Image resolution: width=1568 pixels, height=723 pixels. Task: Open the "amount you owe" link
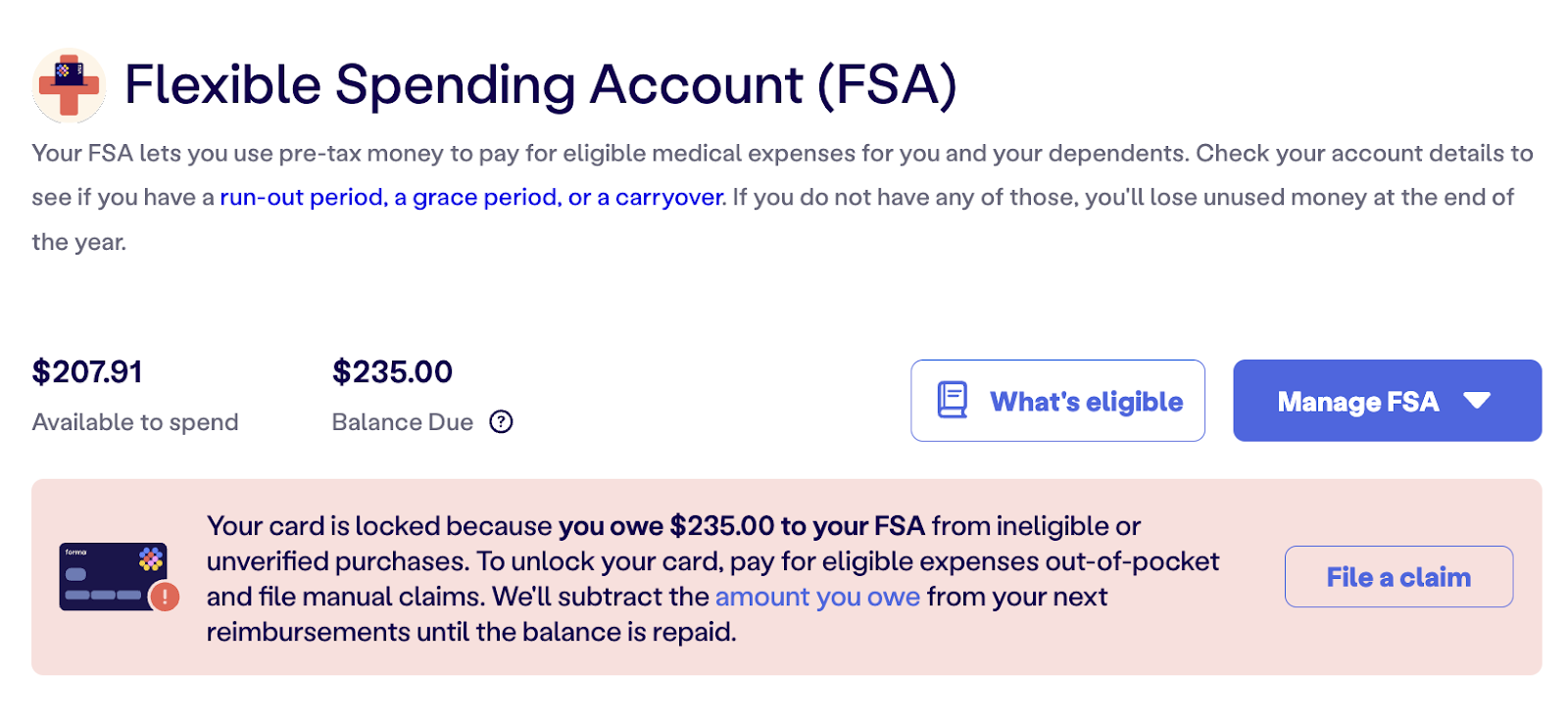click(817, 597)
